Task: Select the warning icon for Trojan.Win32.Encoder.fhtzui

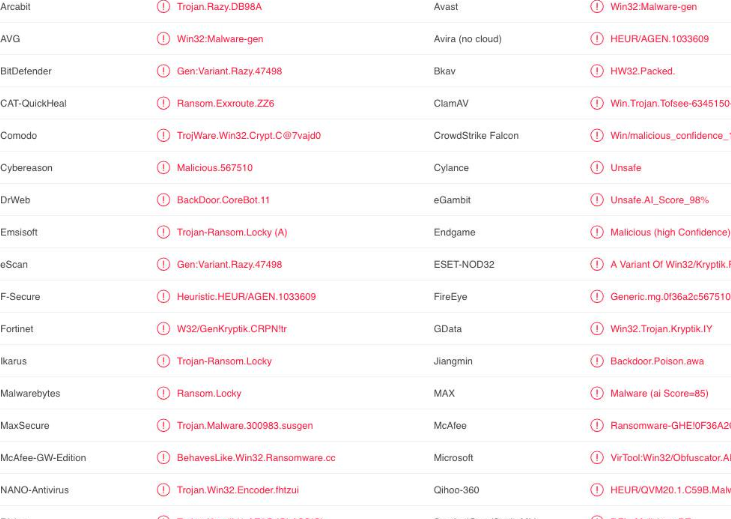Action: coord(164,490)
